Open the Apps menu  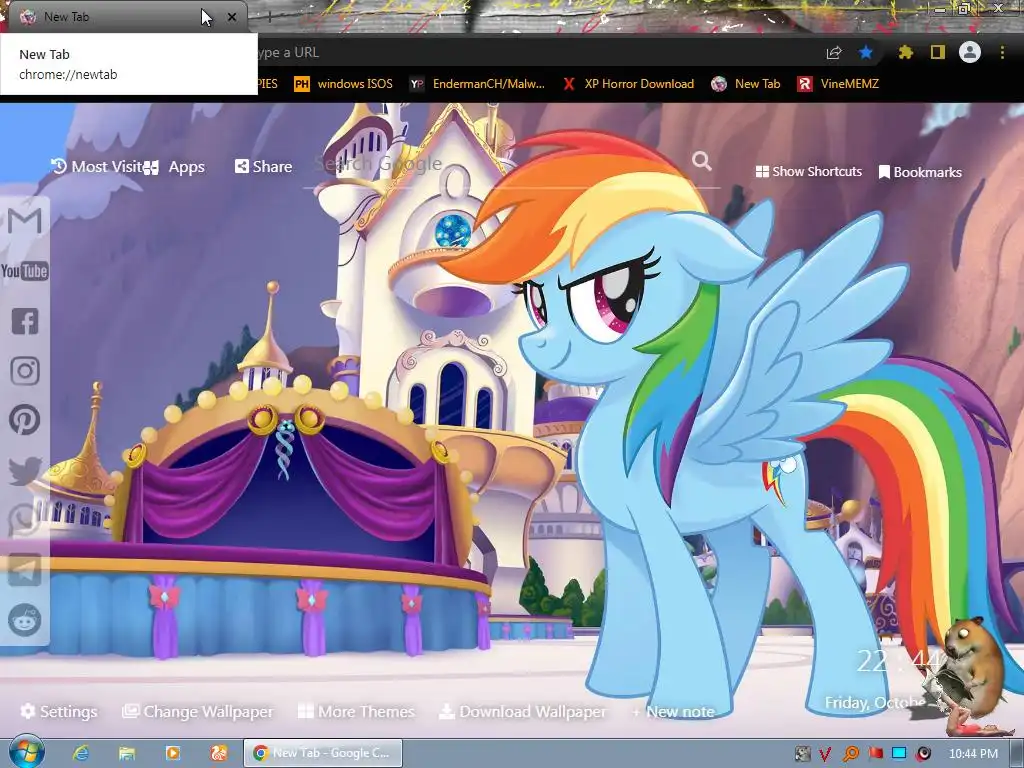click(174, 167)
